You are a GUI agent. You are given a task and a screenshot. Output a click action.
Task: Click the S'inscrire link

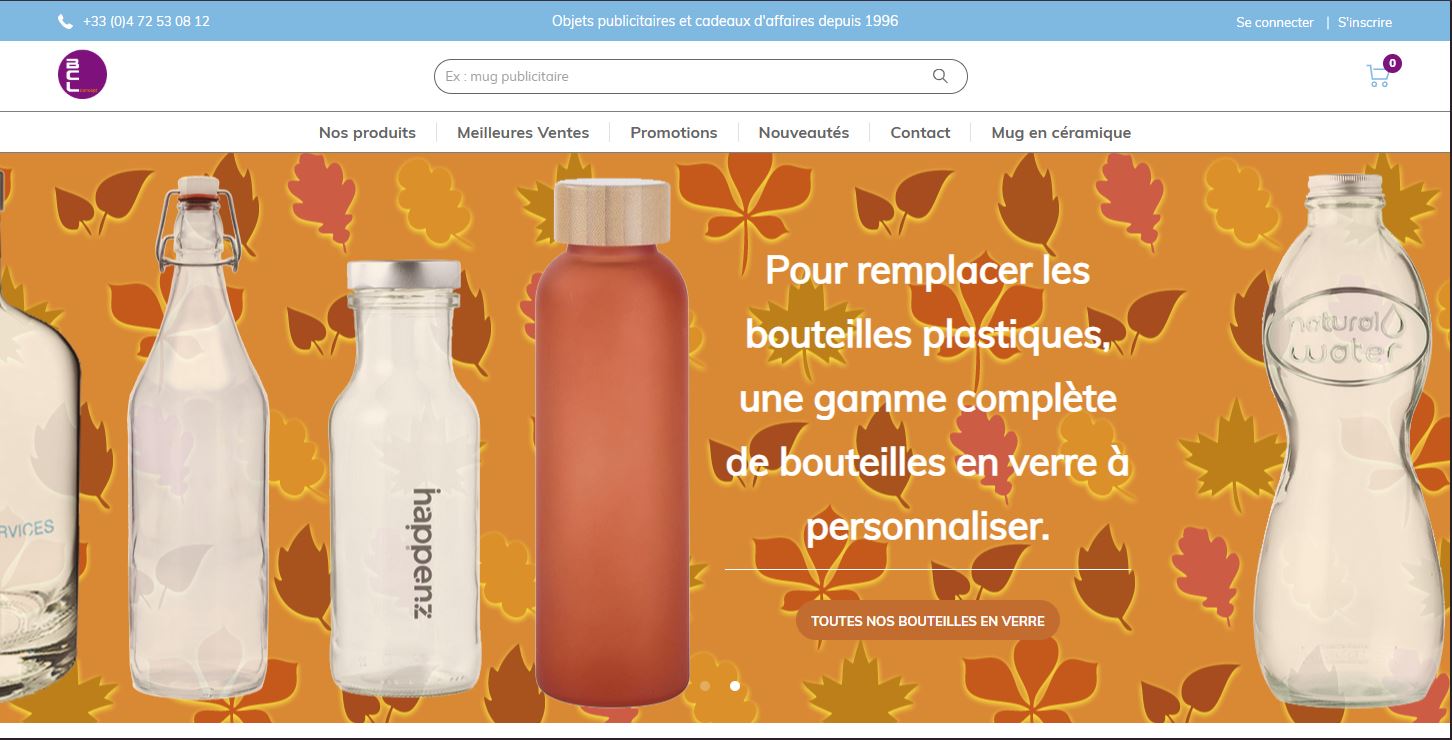(x=1365, y=22)
